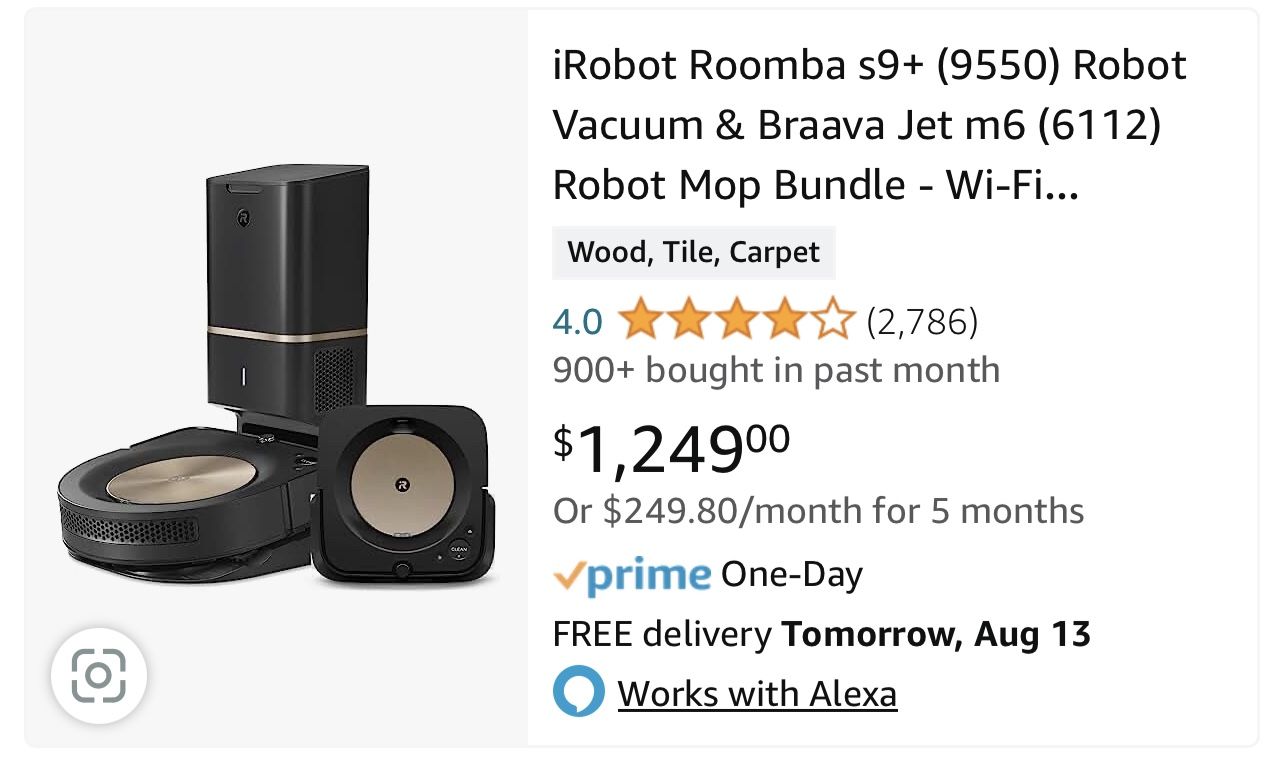Open the 2,786 reviews count
Viewport: 1284px width, 771px height.
[x=922, y=322]
